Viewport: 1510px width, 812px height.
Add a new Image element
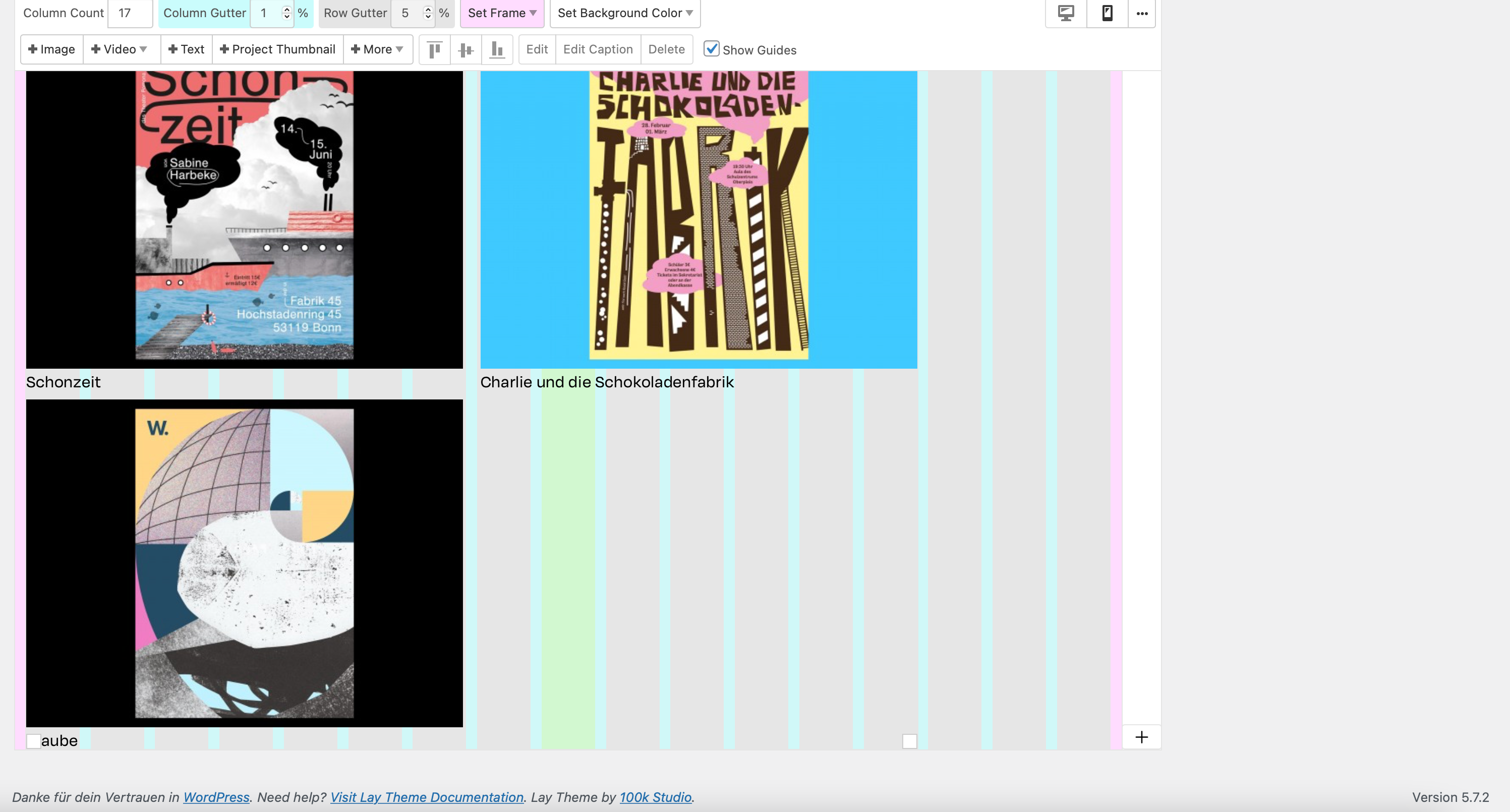(51, 49)
